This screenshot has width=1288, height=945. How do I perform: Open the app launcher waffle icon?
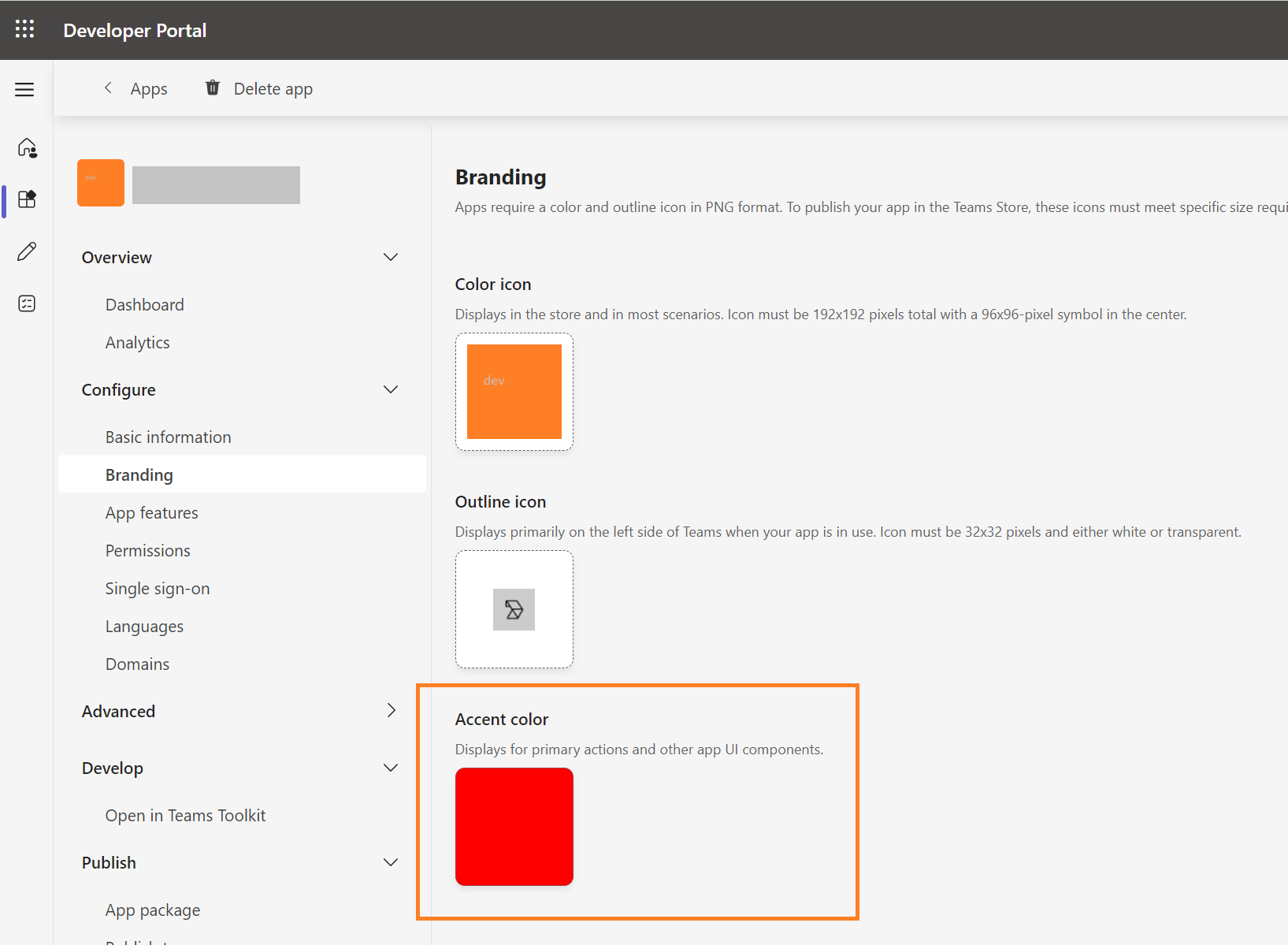click(x=24, y=29)
